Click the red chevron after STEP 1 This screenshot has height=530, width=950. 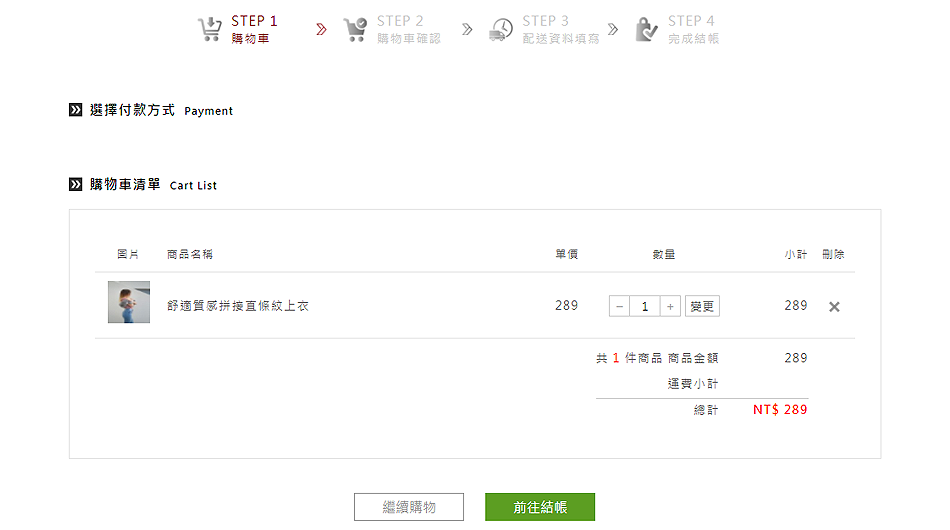(x=321, y=29)
